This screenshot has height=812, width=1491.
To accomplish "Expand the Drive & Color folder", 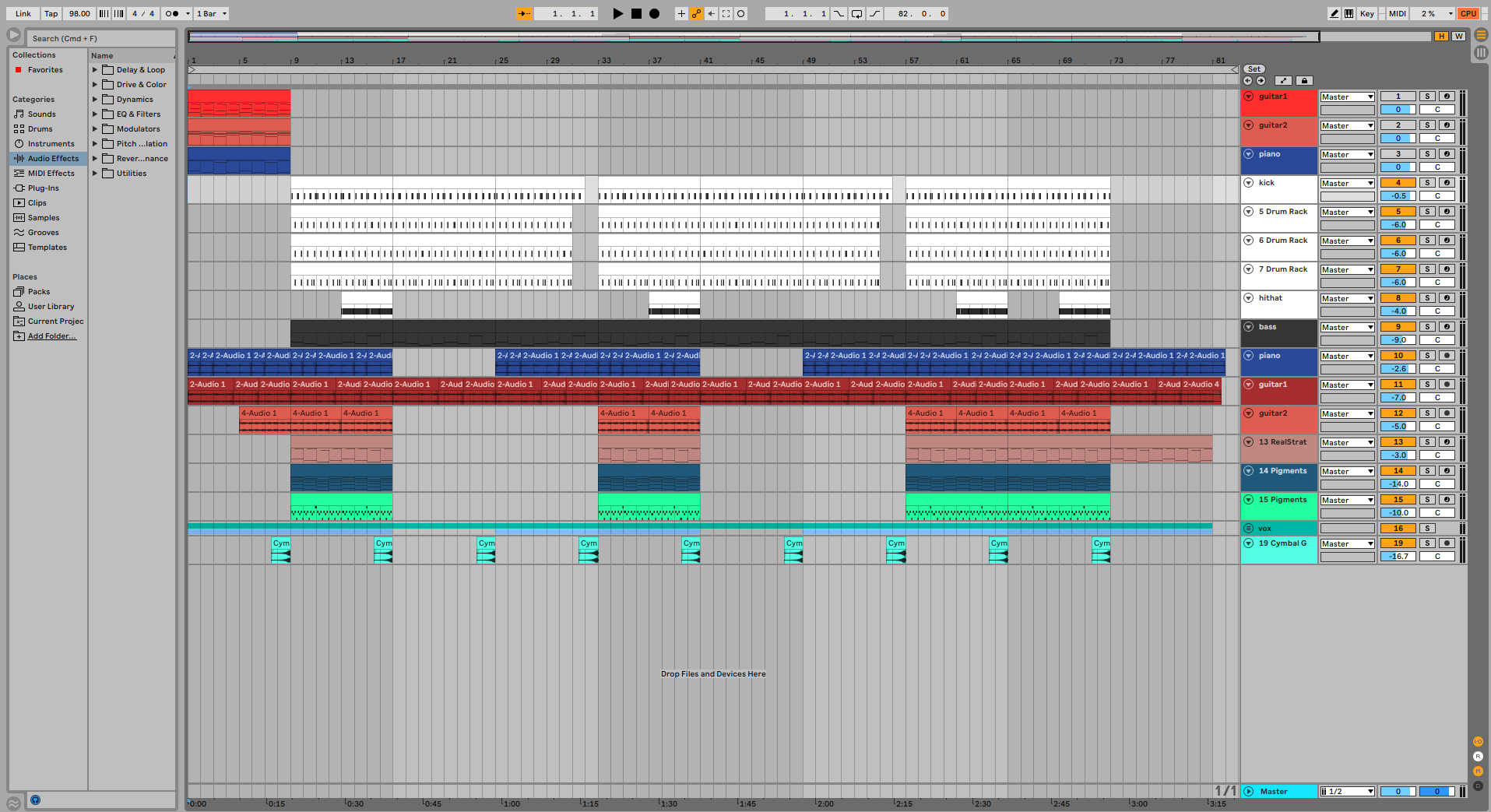I will point(95,84).
